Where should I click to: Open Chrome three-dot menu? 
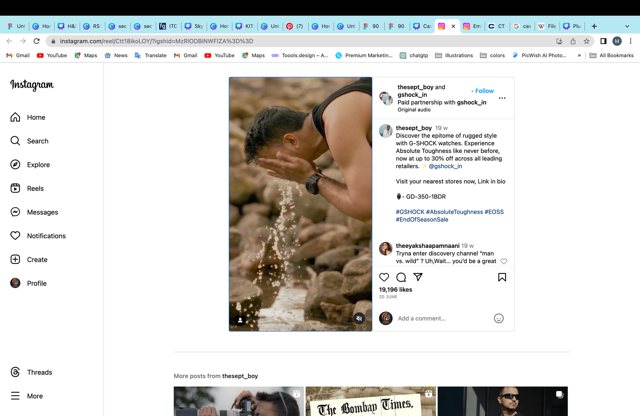(631, 41)
